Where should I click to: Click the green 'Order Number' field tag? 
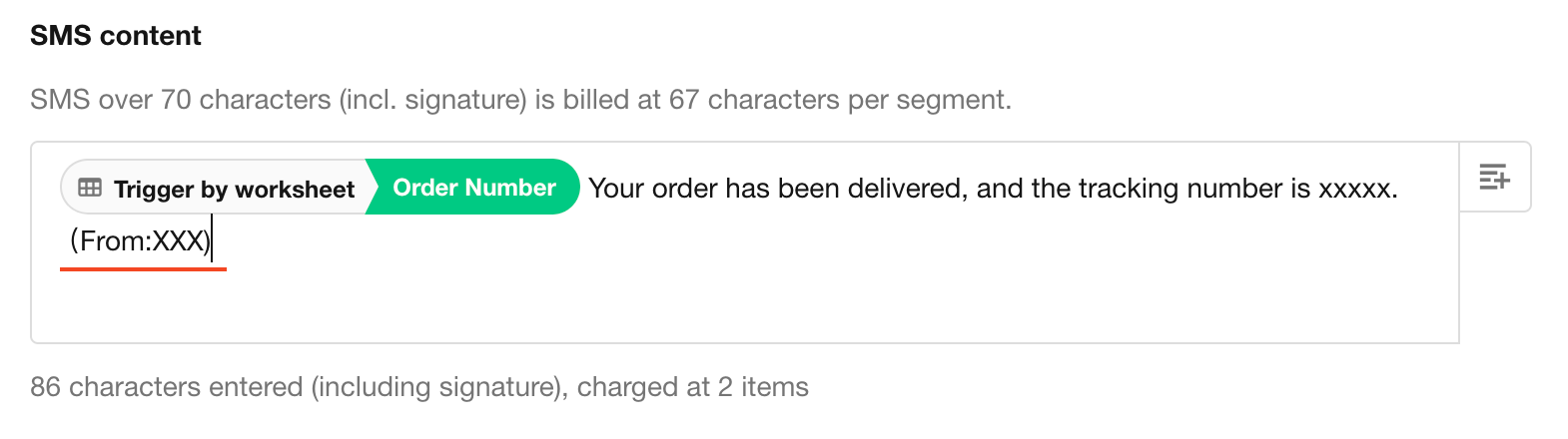[x=474, y=188]
